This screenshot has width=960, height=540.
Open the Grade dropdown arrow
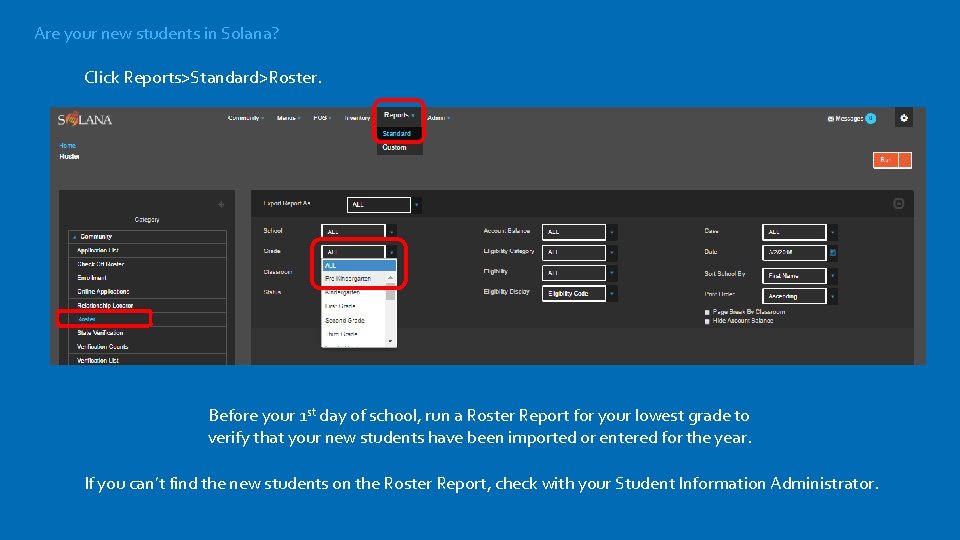point(391,252)
